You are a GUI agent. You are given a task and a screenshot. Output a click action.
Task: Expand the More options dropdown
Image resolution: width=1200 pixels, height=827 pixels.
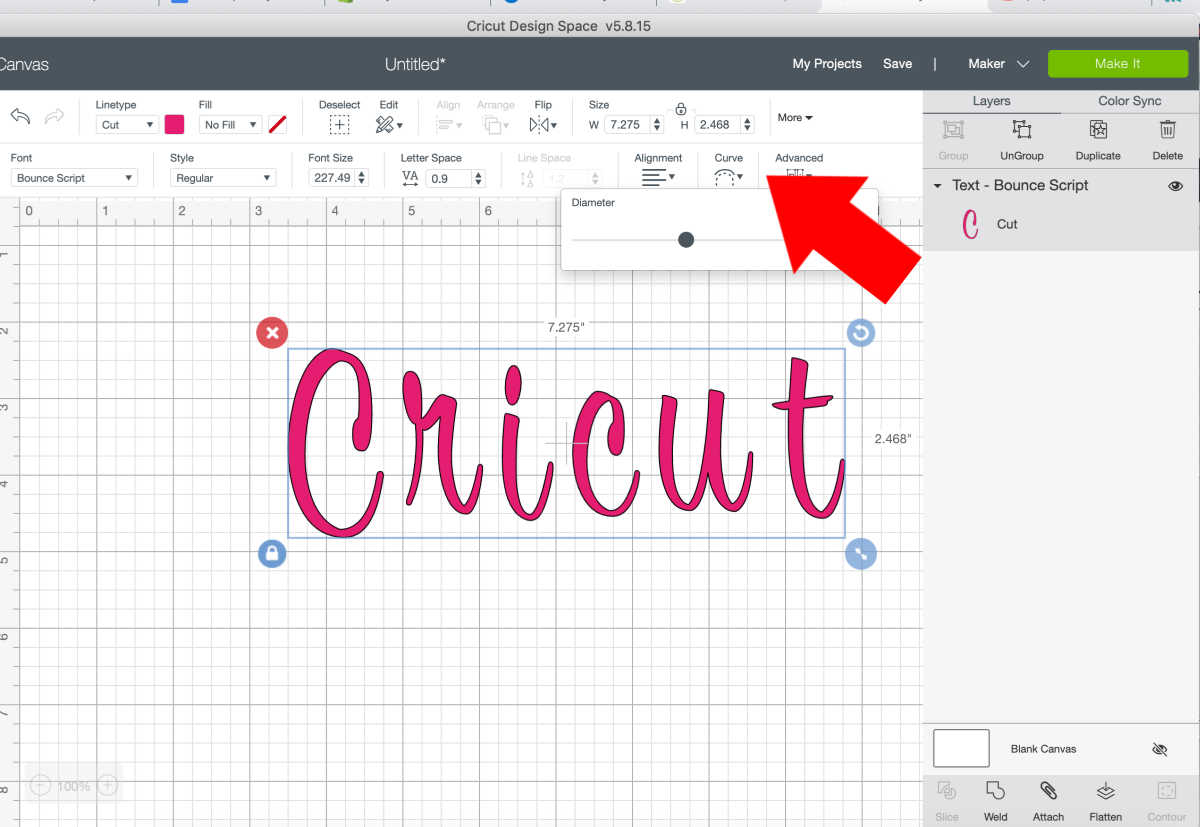click(794, 117)
